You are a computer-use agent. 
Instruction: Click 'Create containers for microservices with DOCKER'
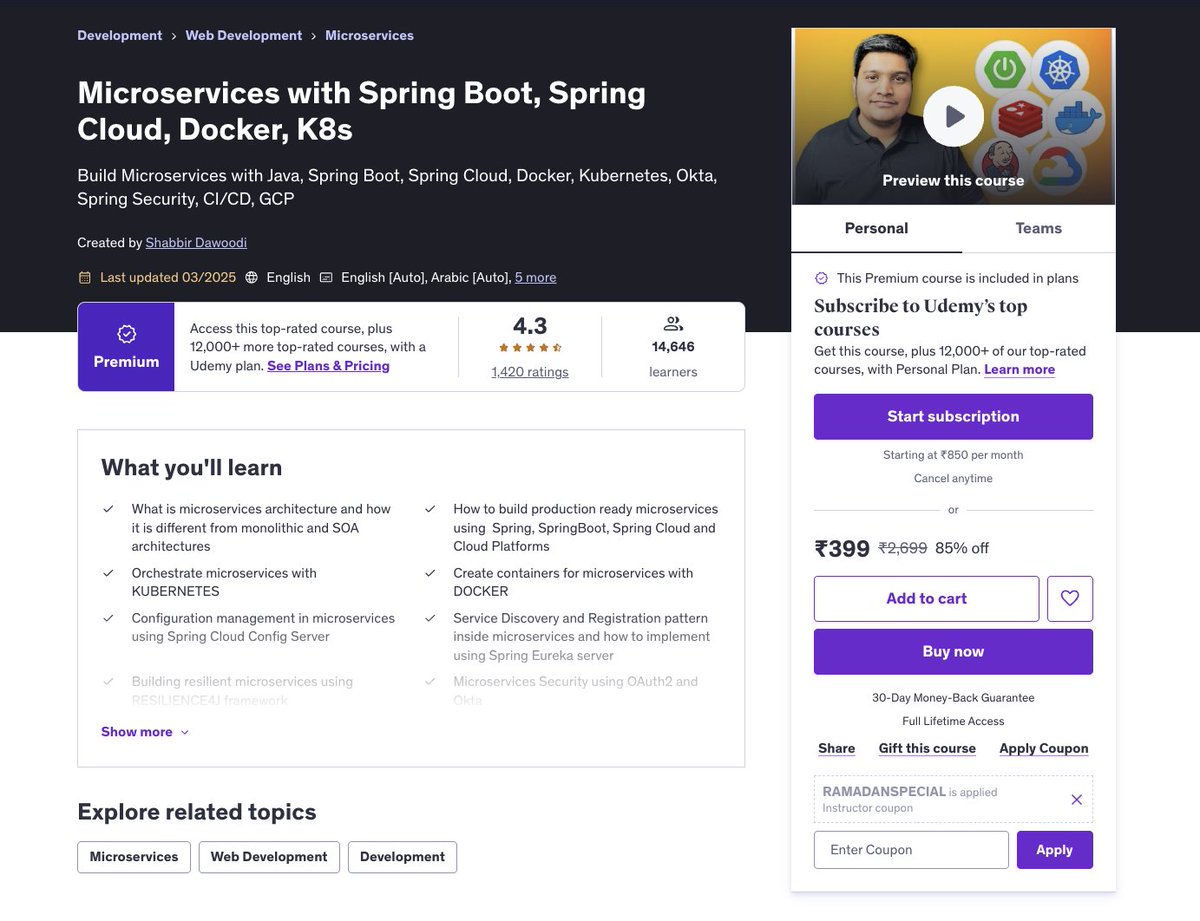[x=573, y=582]
